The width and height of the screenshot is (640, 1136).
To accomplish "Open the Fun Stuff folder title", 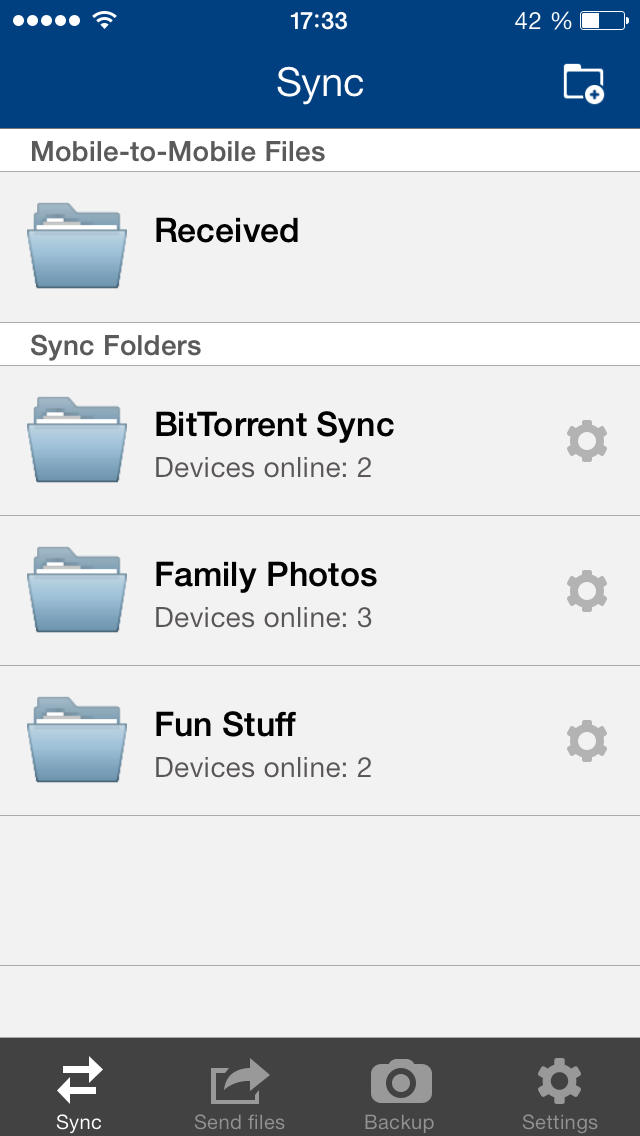I will click(225, 725).
